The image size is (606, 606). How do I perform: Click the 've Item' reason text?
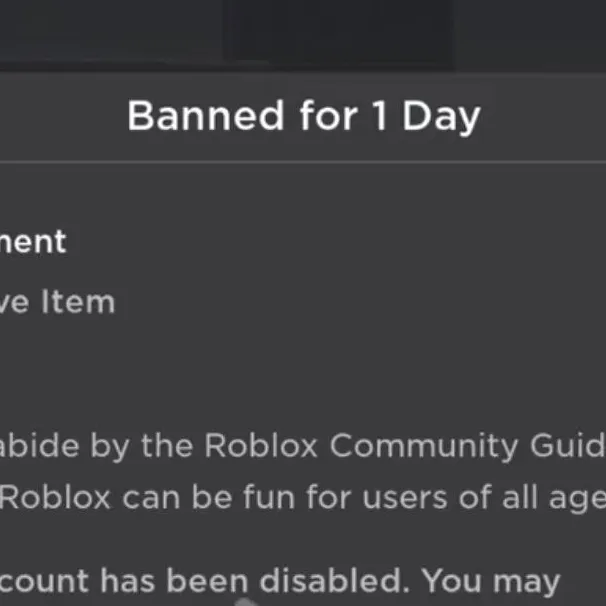[57, 301]
